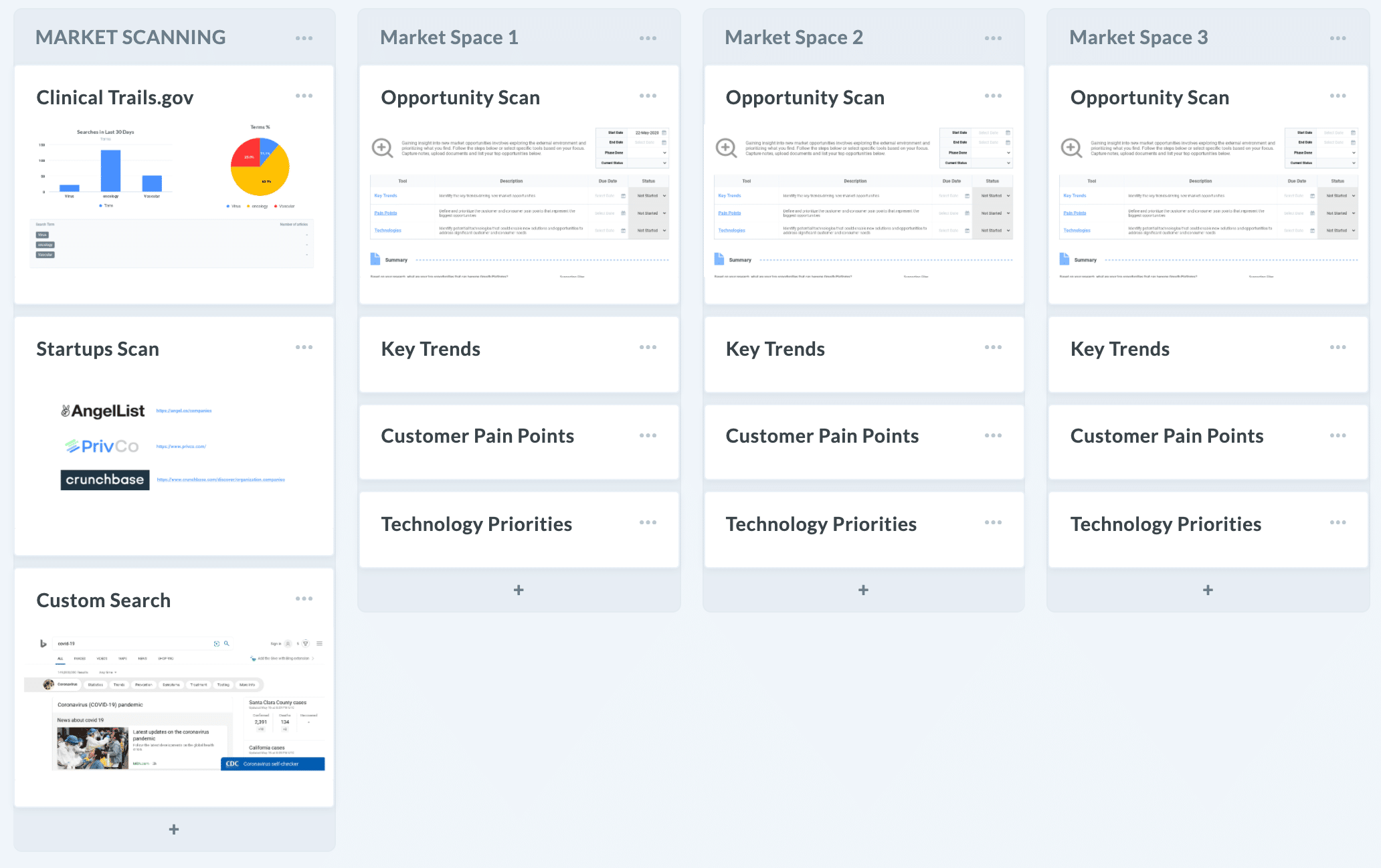The height and width of the screenshot is (868, 1381).
Task: Click the magnifier icon in Market Space 2 Opportunity Scan
Action: tap(726, 148)
